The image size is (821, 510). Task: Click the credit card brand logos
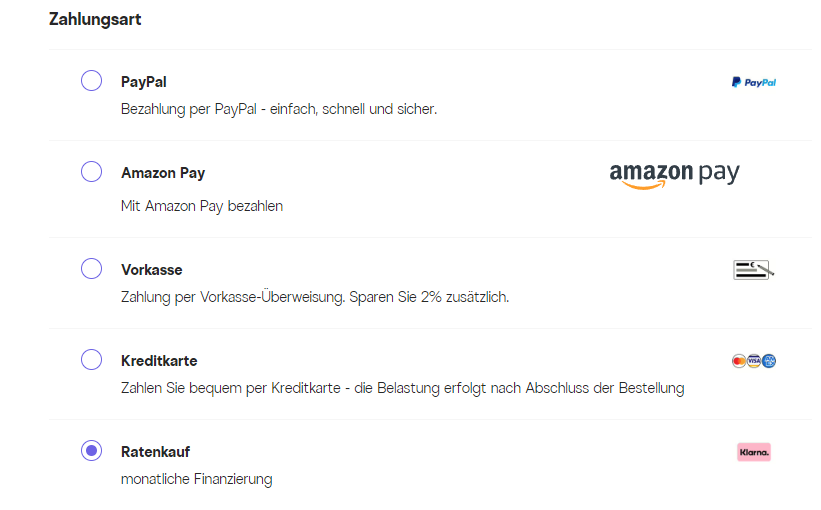click(754, 361)
